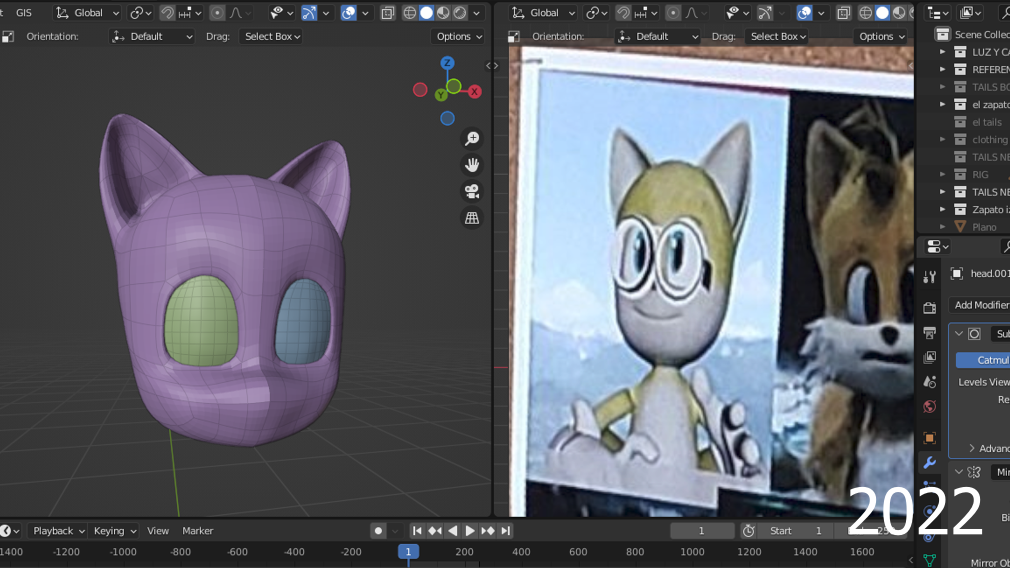Click the red X axis on navigation gizmo
This screenshot has width=1010, height=568.
coord(474,91)
